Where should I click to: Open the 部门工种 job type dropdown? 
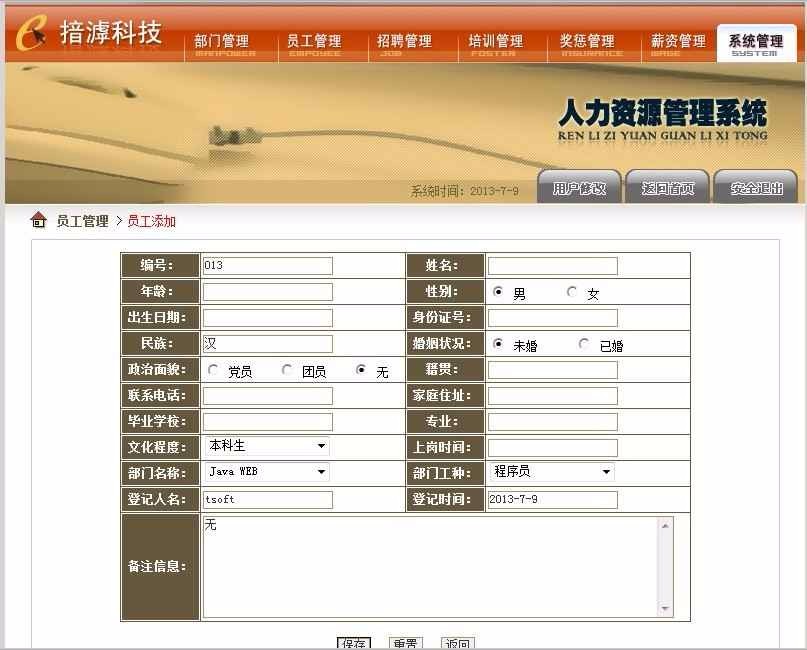point(605,472)
